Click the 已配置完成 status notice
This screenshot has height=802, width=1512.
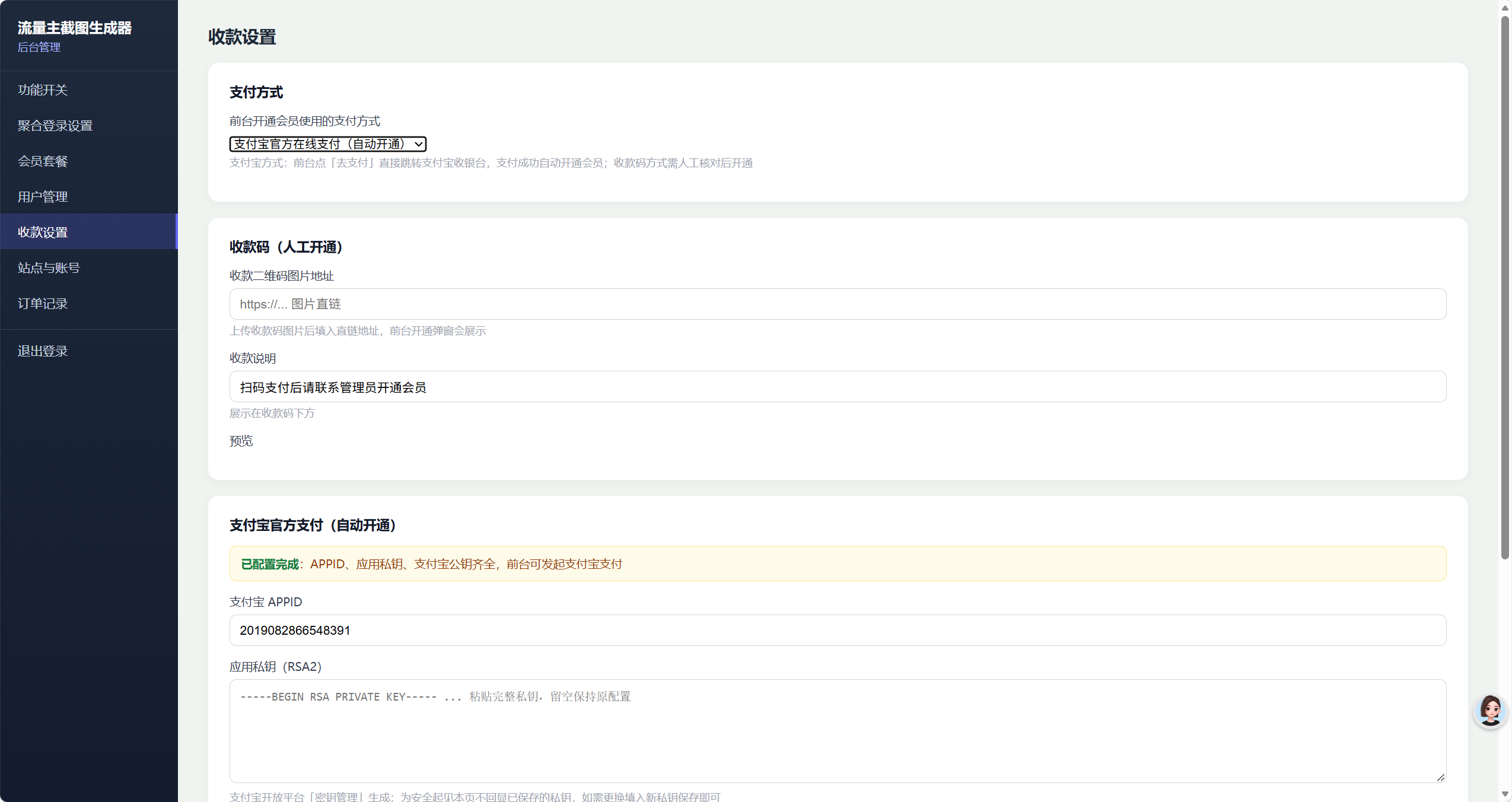click(838, 564)
